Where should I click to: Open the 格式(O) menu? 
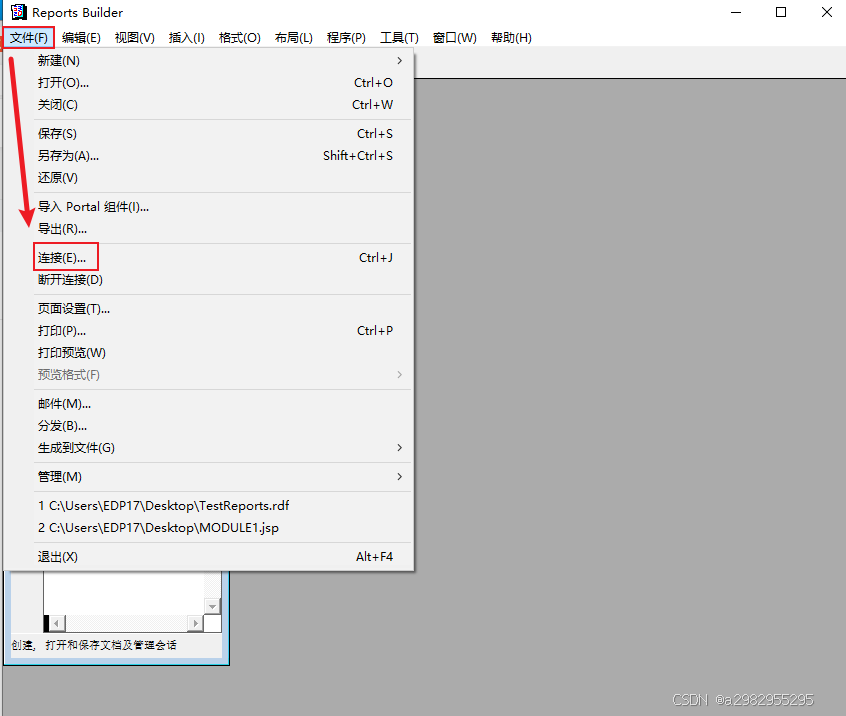tap(240, 38)
